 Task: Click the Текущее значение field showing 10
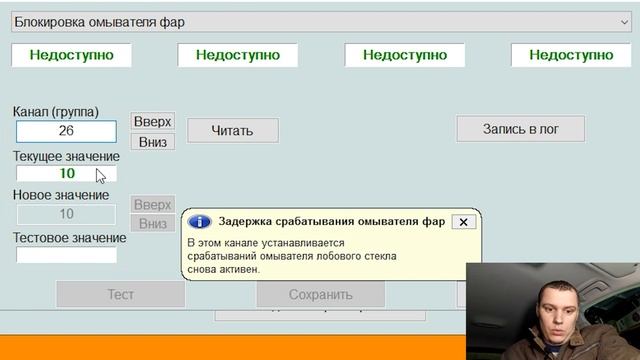click(66, 173)
